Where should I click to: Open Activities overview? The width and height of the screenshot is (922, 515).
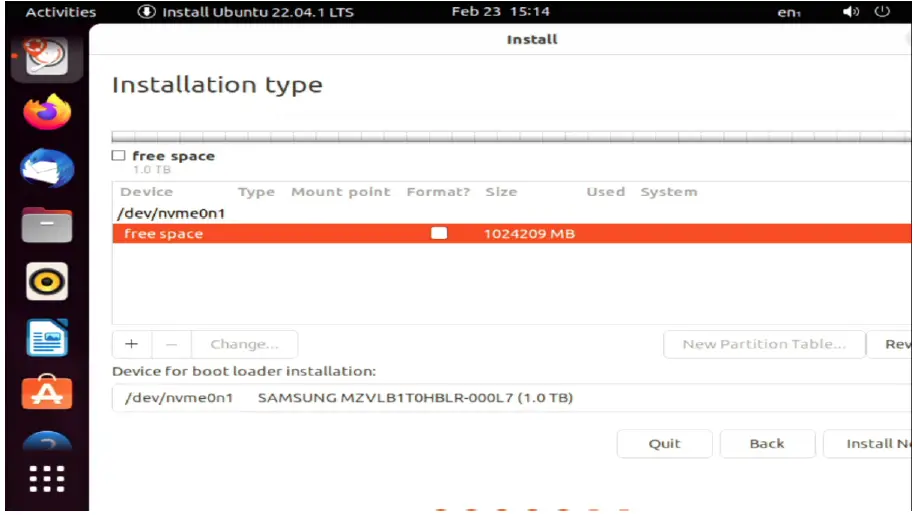coord(61,12)
